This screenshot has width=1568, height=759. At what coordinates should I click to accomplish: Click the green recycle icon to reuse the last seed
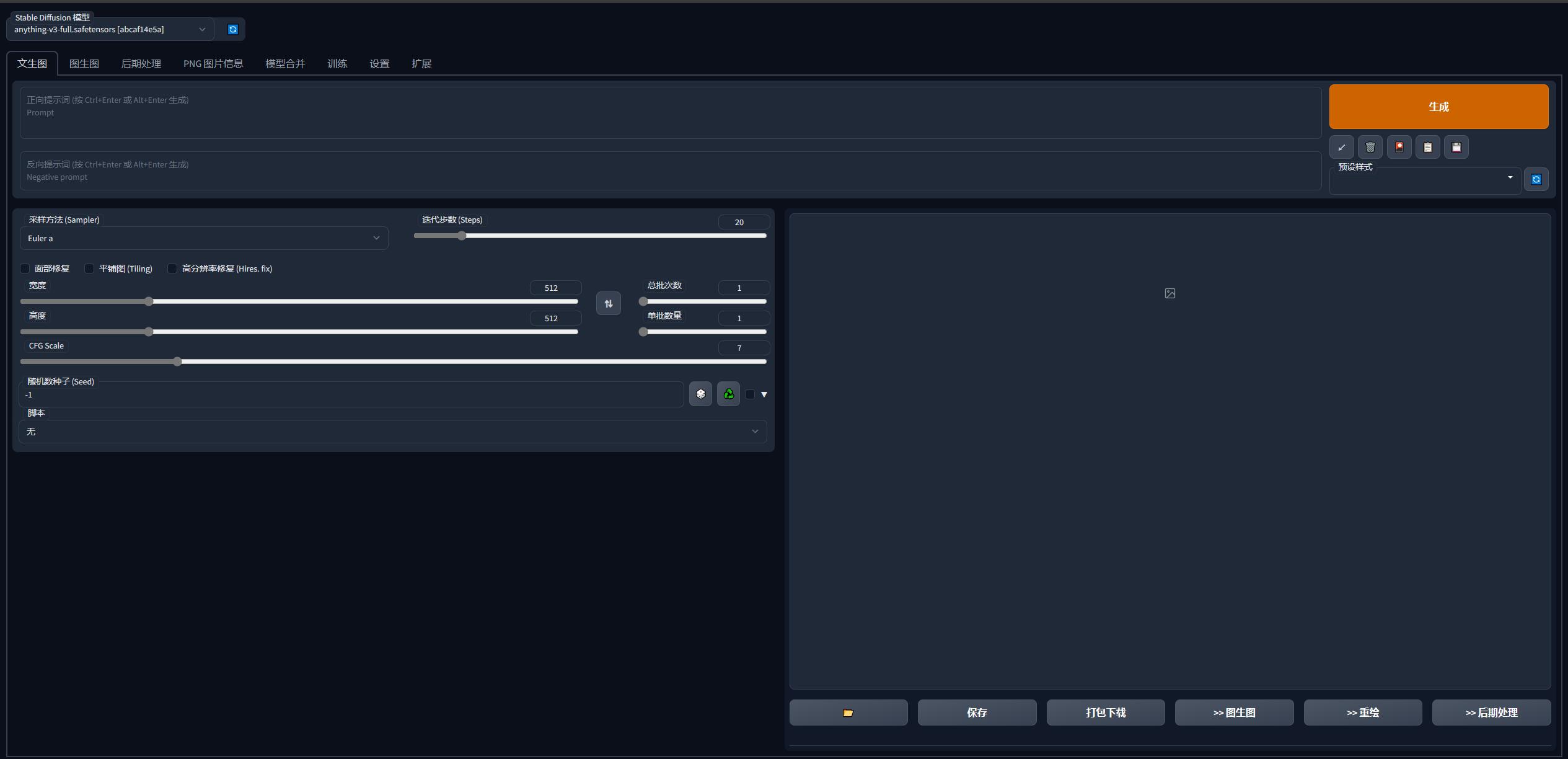coord(728,394)
